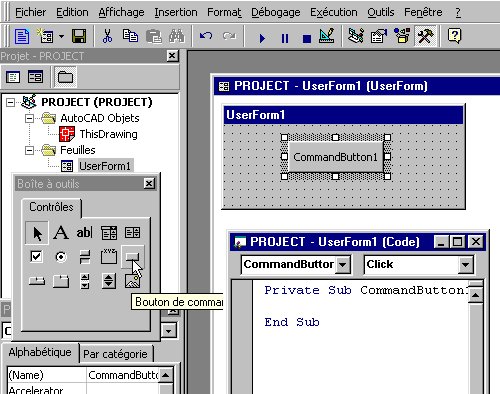Select the ToggleButton control in Toolbox
The image size is (500, 394).
[x=85, y=257]
